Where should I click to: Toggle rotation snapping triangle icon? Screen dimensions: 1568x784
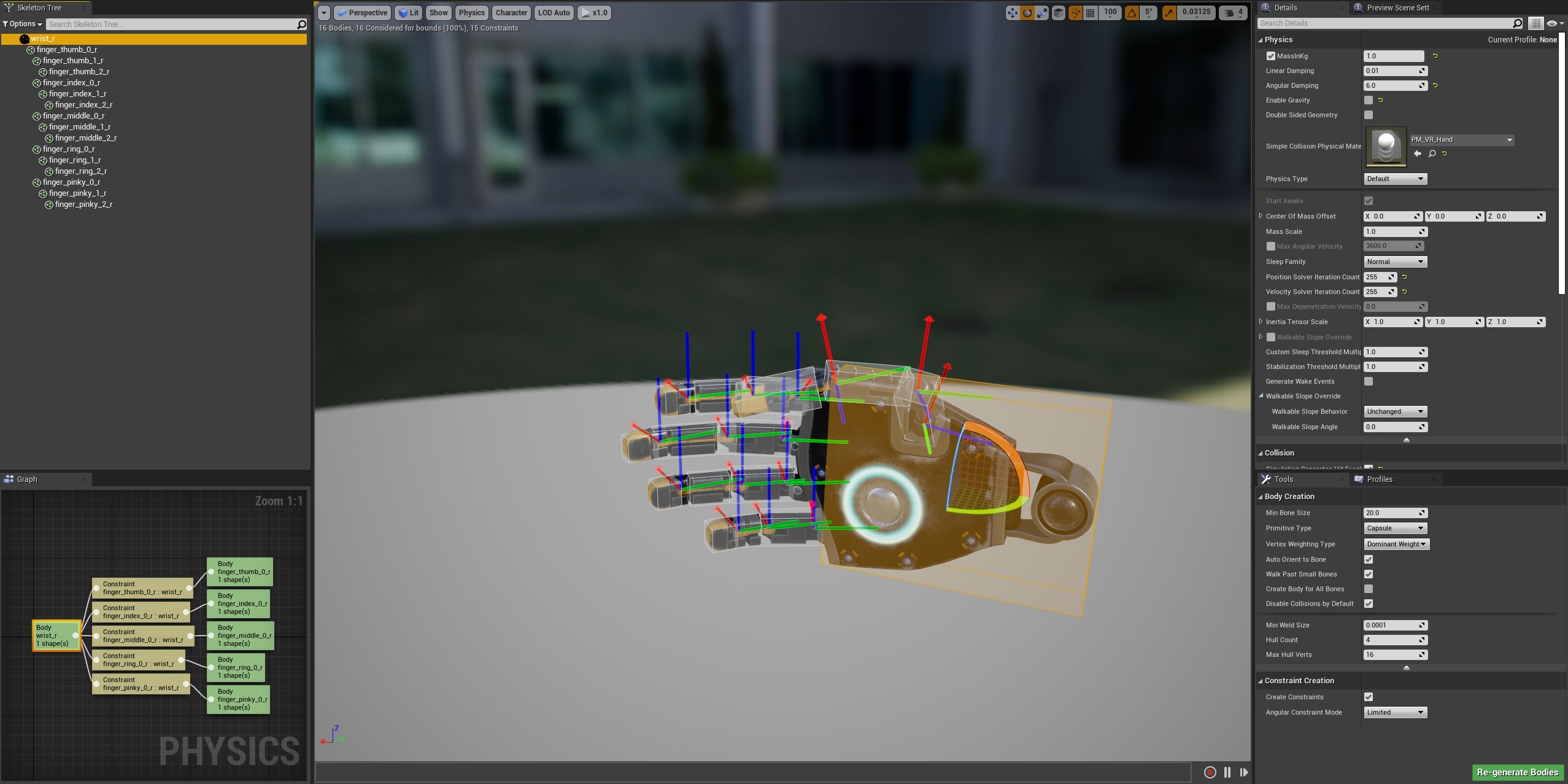[1132, 13]
